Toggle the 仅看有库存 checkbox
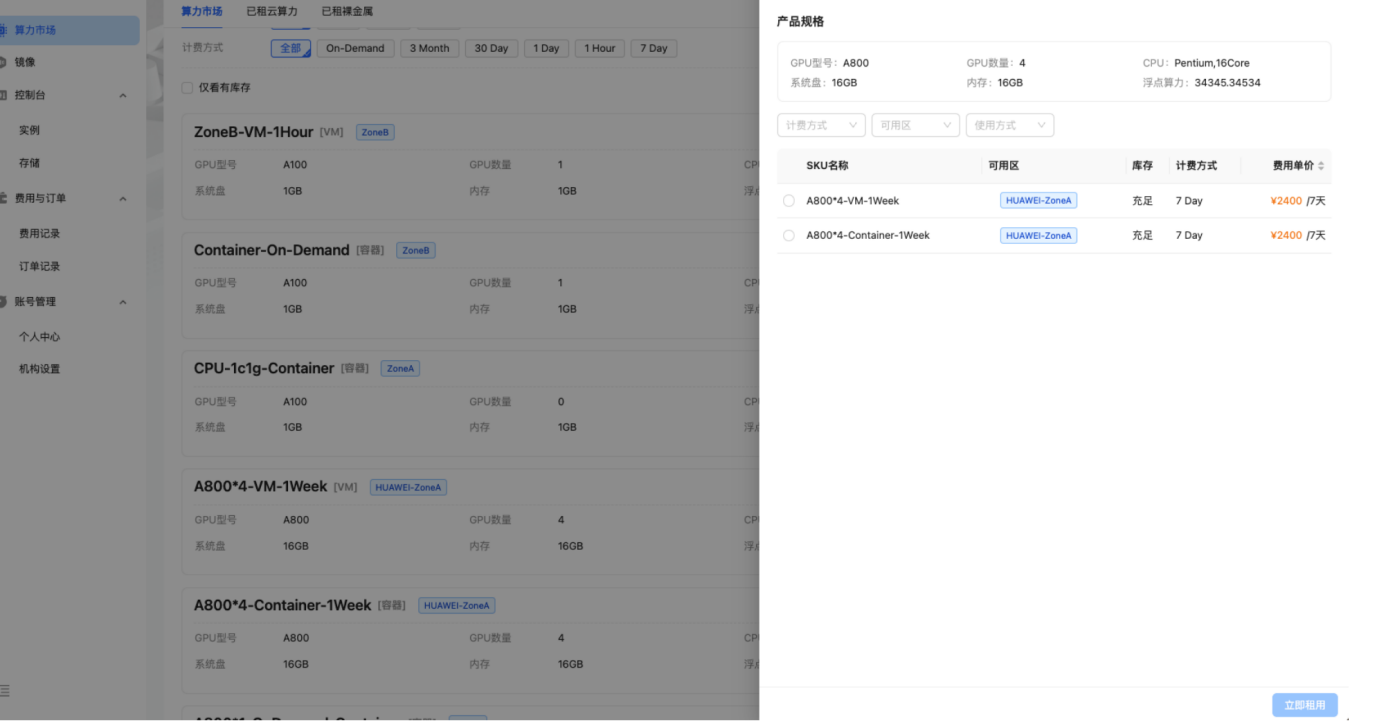 coord(187,88)
